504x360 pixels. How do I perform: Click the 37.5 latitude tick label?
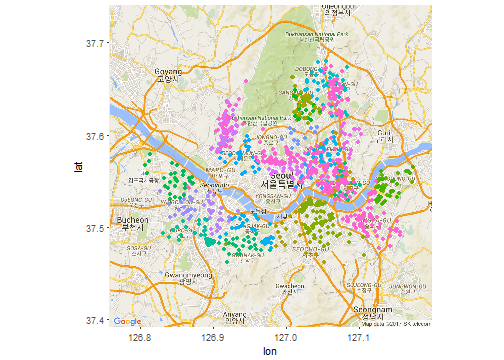[95, 228]
